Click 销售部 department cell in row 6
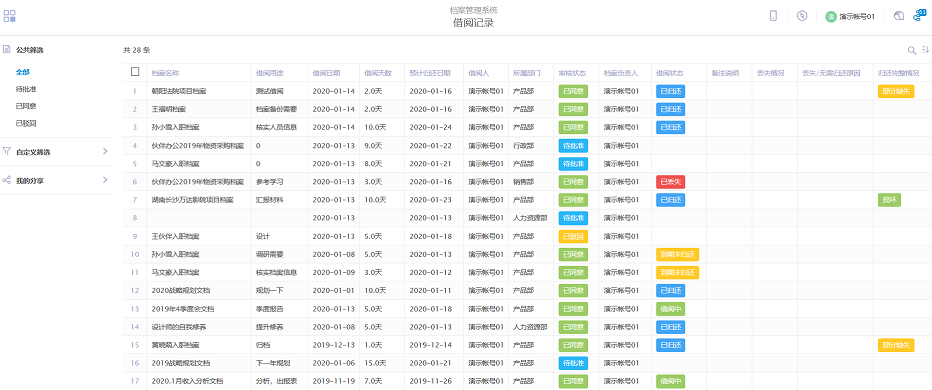932x390 pixels. (523, 182)
